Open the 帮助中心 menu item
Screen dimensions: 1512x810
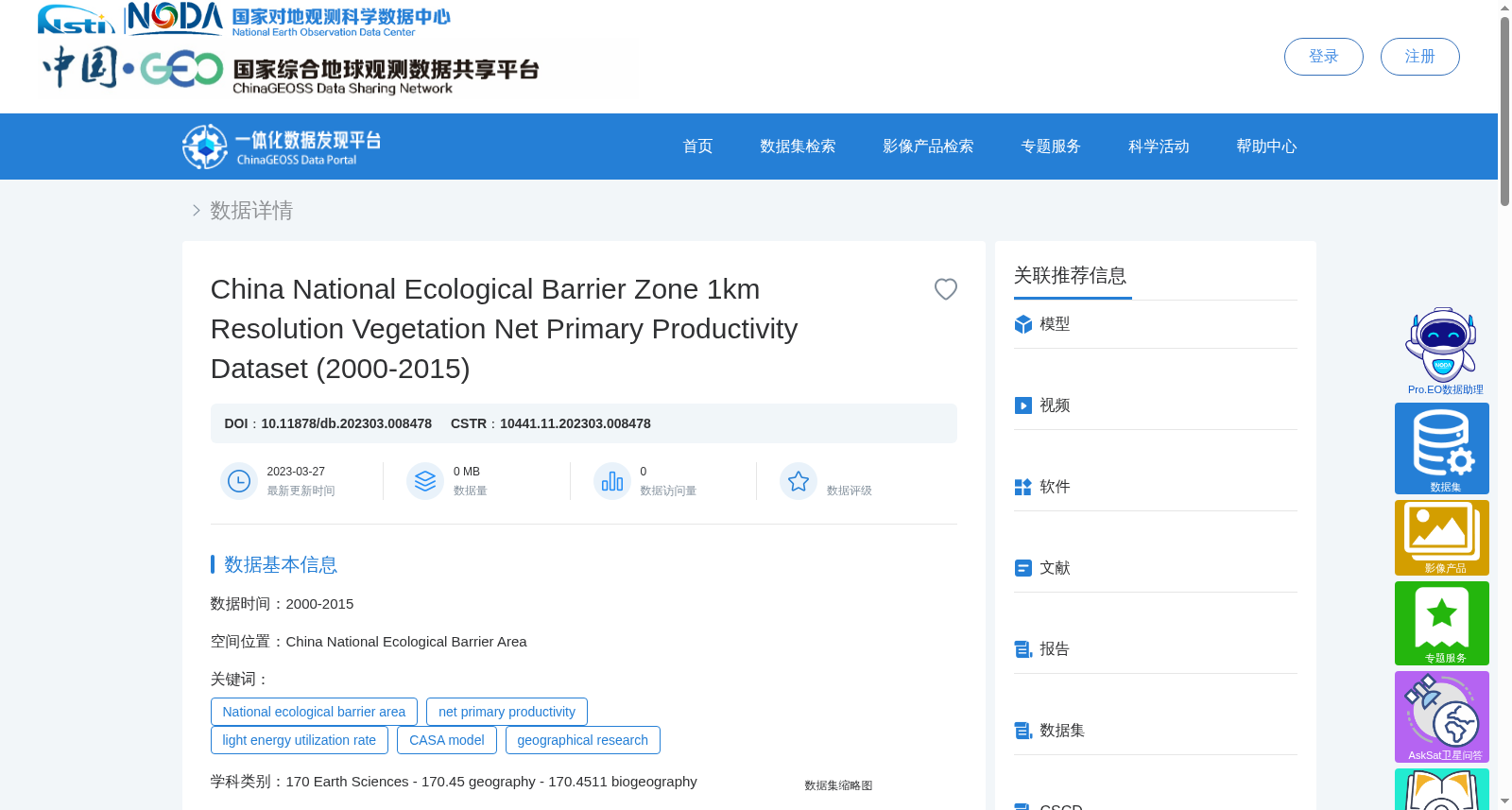(1266, 146)
